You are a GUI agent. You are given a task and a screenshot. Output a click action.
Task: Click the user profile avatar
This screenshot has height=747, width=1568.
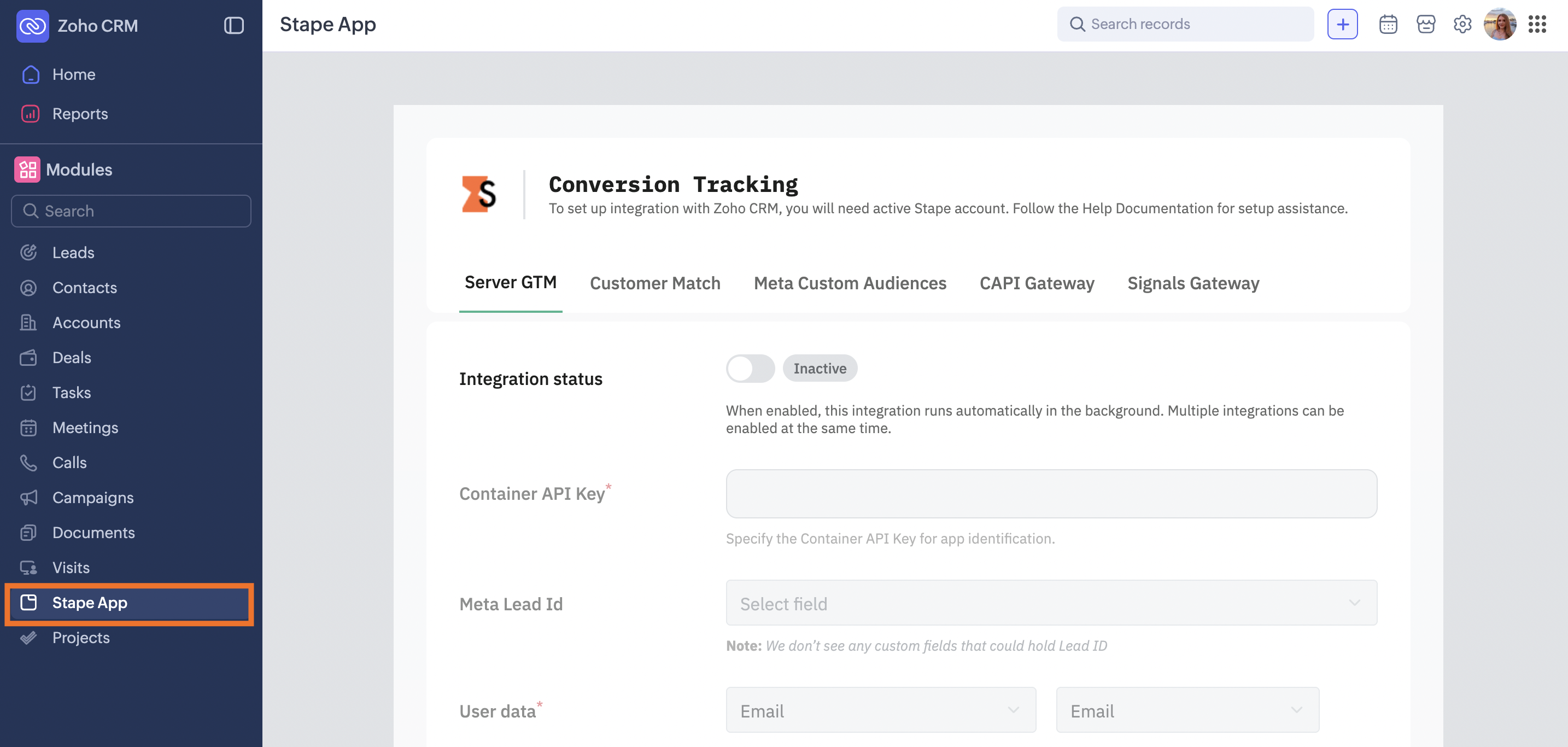coord(1500,25)
